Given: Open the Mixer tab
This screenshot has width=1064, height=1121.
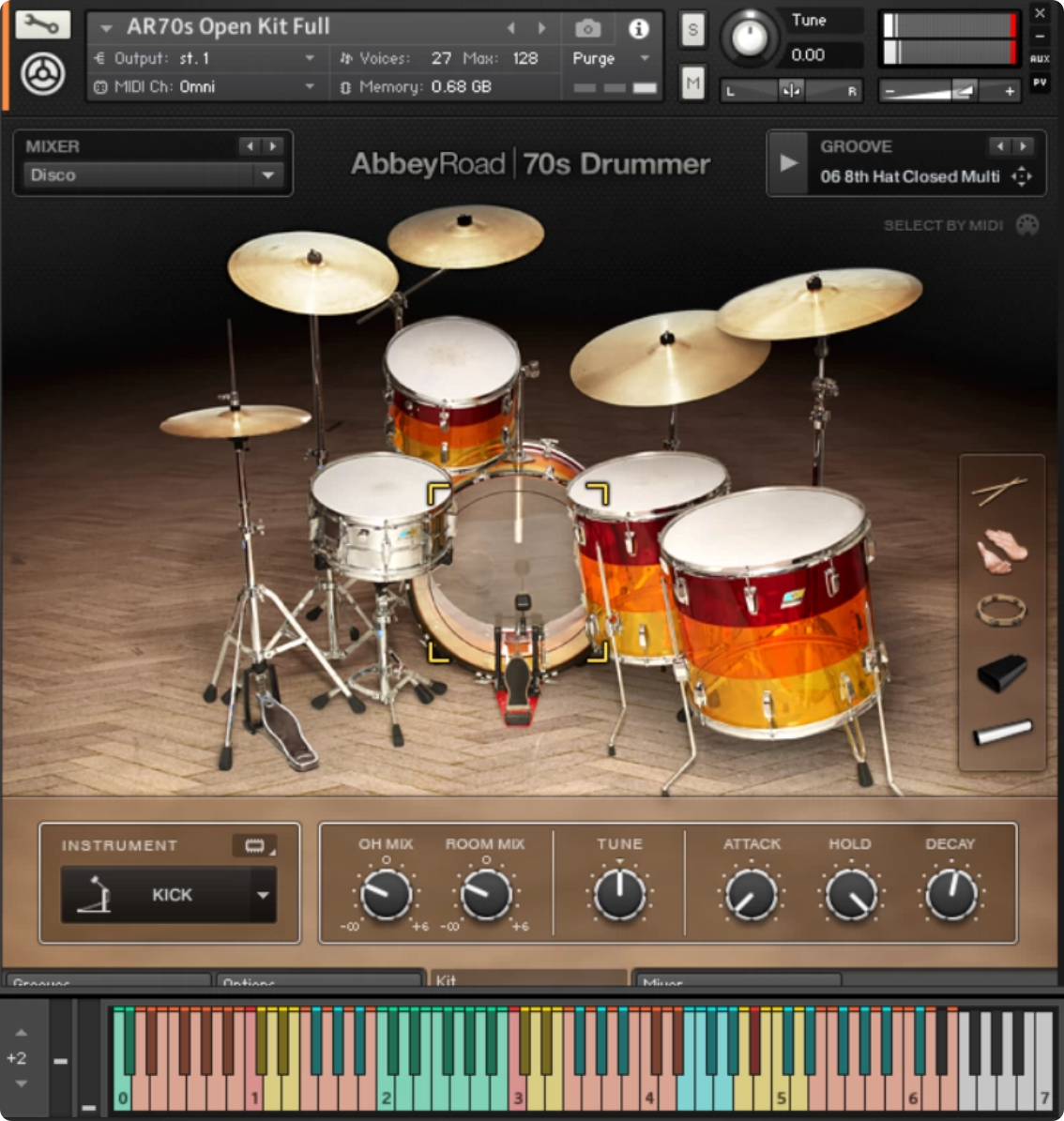Looking at the screenshot, I should click(737, 980).
